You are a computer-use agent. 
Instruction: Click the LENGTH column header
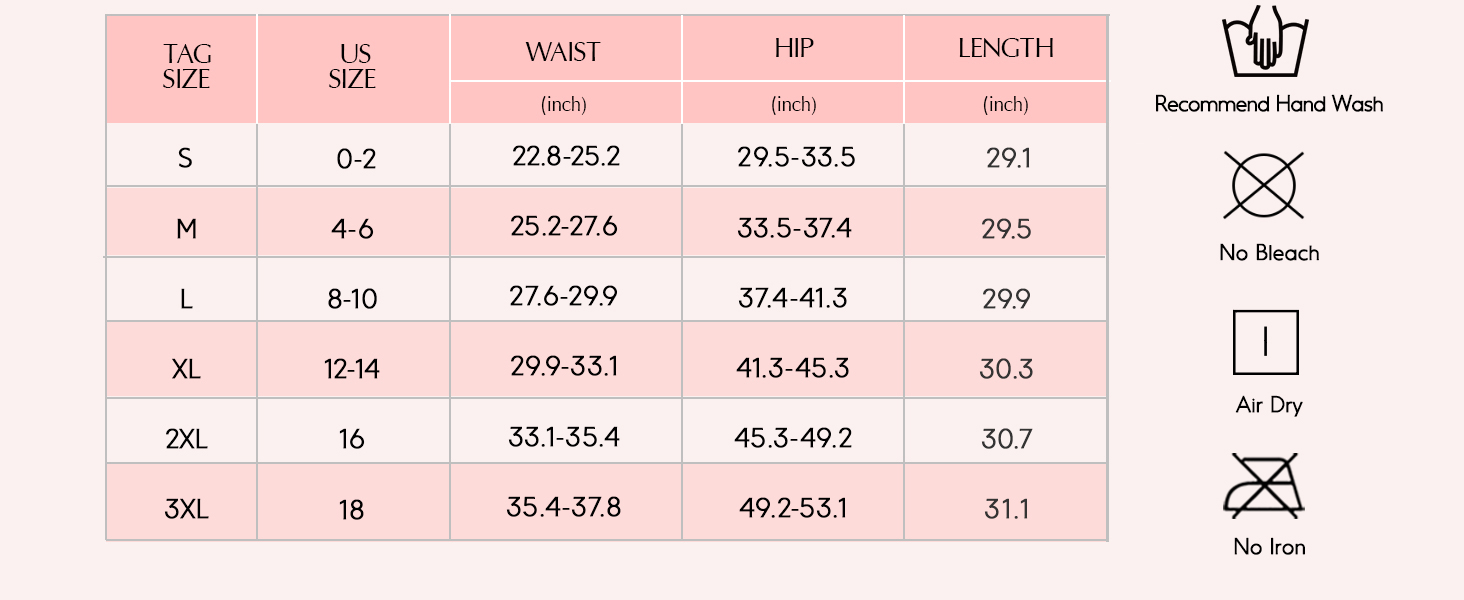pos(1006,49)
